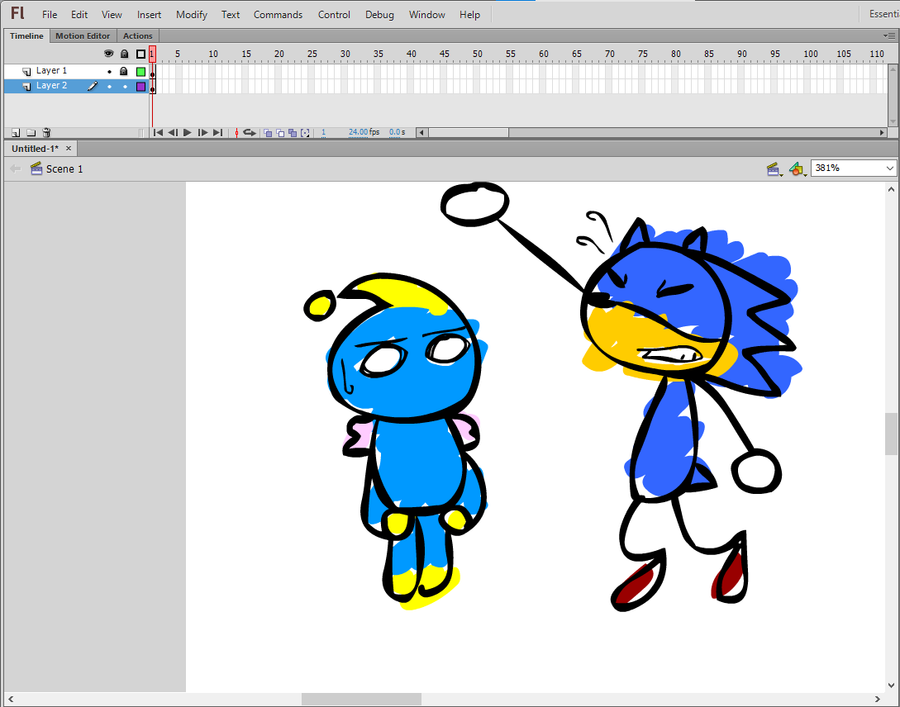
Task: Click frame 1 keyframe on Layer 2
Action: pyautogui.click(x=152, y=87)
